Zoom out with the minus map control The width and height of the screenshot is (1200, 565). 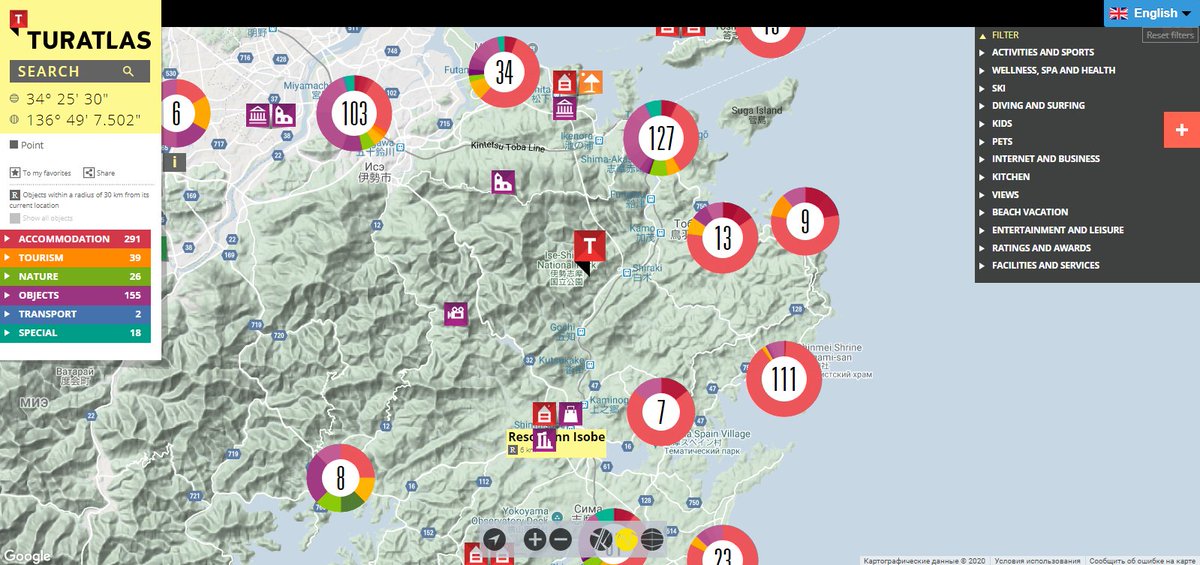point(560,540)
